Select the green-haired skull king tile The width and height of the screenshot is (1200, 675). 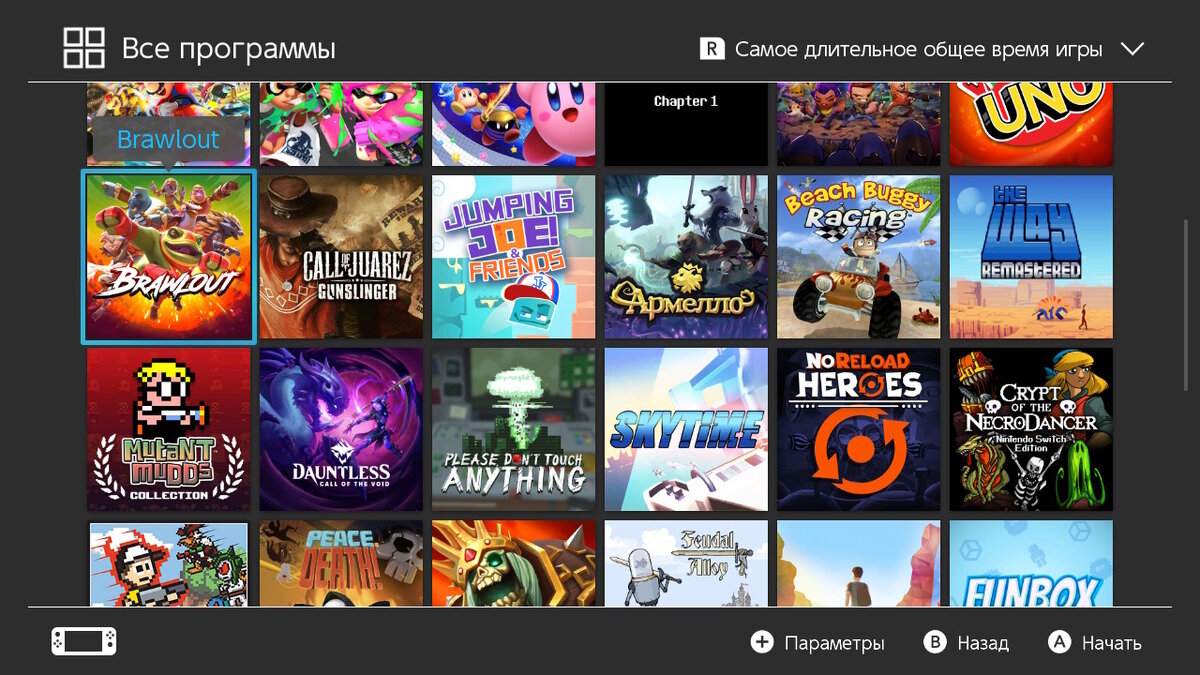click(514, 563)
